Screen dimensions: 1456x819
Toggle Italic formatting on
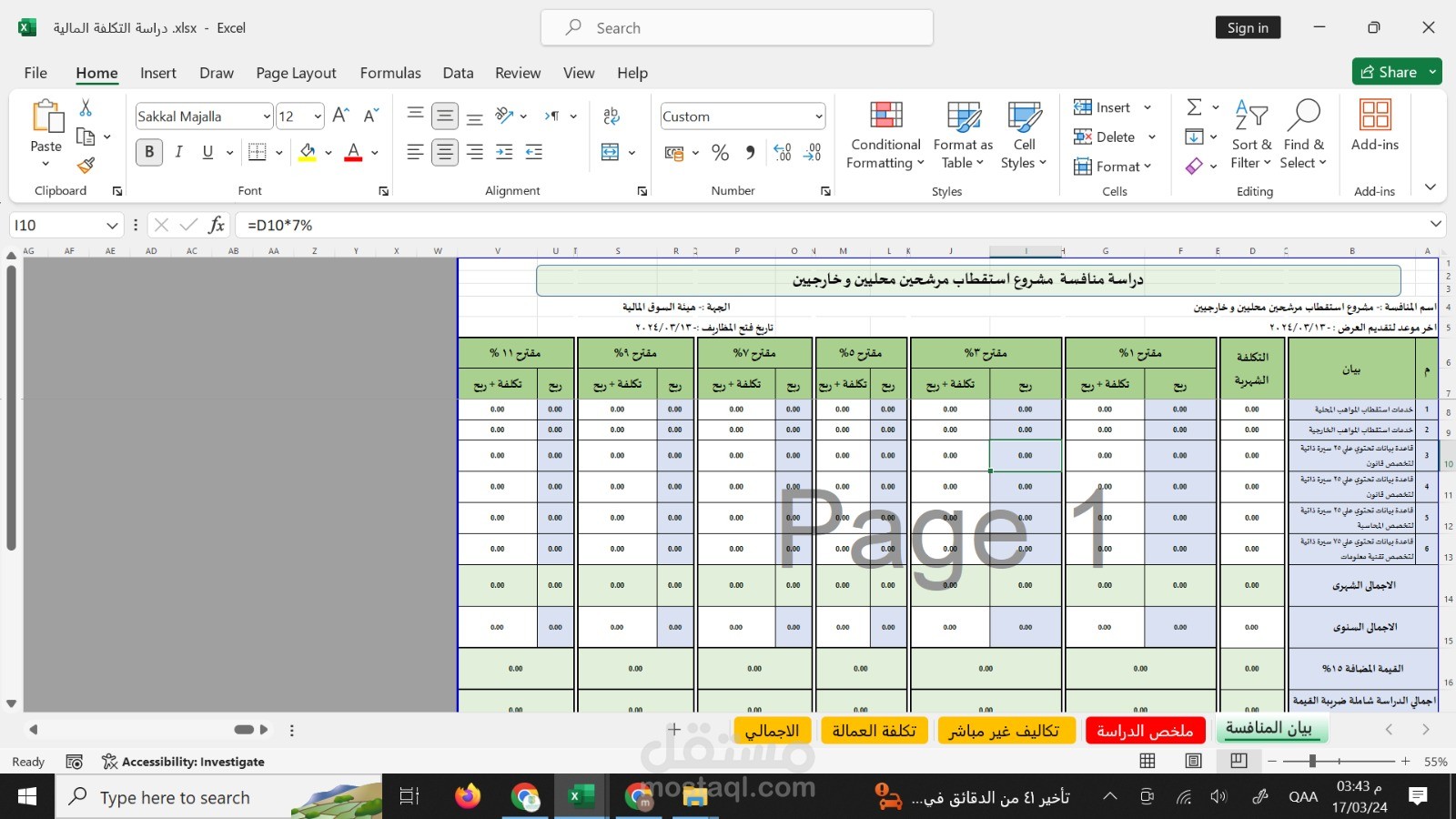(178, 152)
